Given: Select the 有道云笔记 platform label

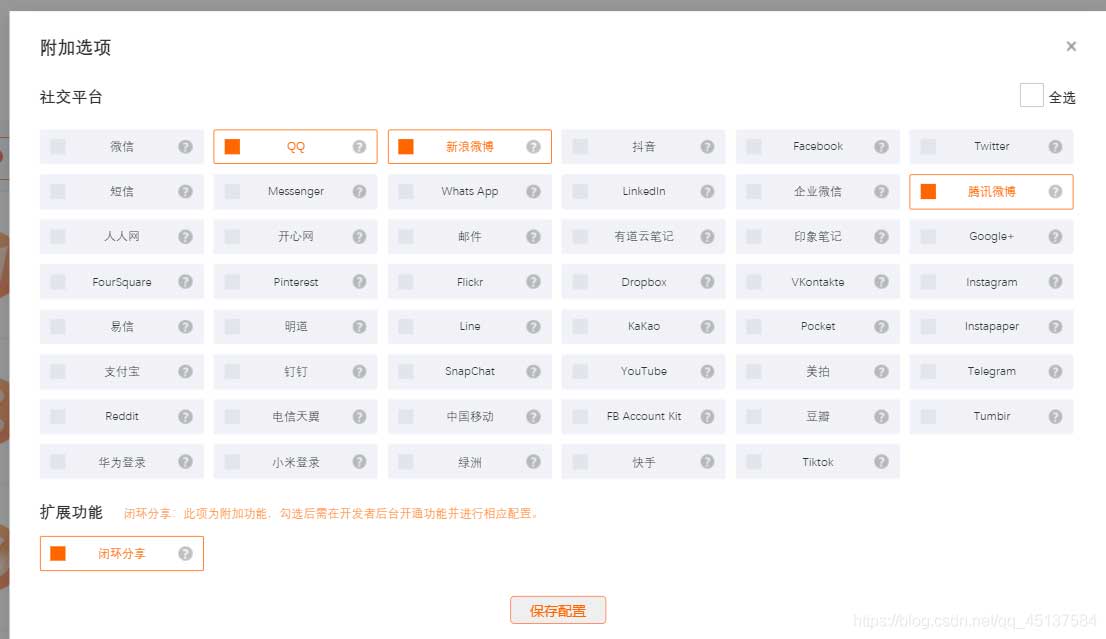Looking at the screenshot, I should tap(643, 236).
